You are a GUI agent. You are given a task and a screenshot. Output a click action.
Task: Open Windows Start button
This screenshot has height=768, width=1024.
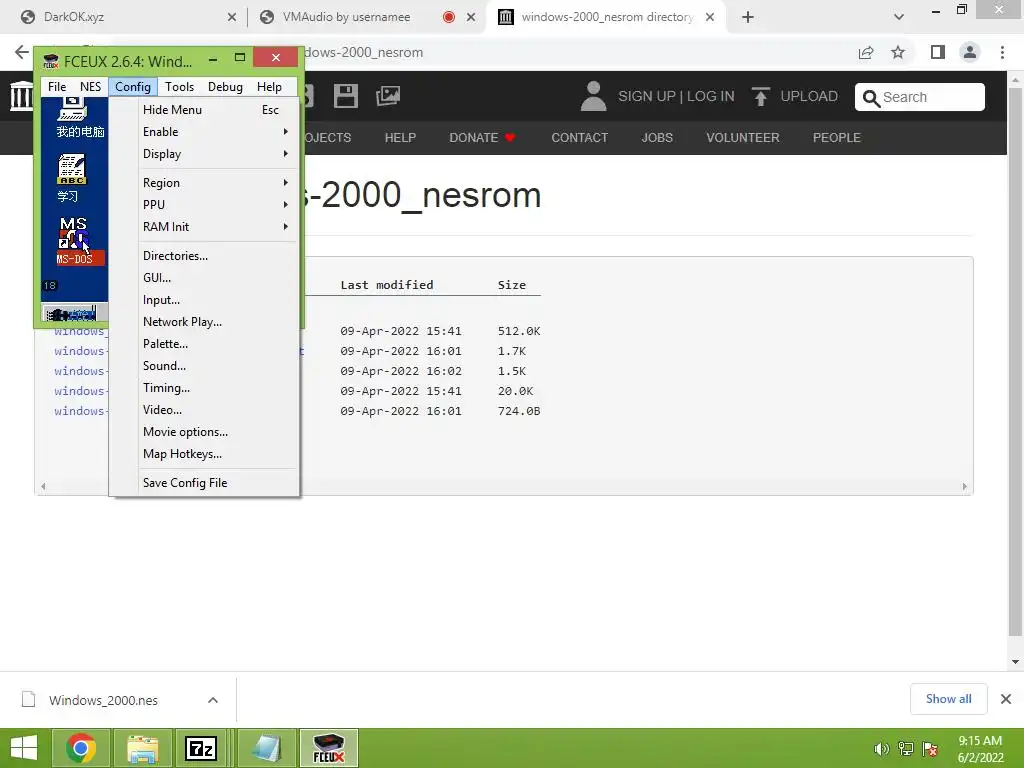(x=24, y=748)
